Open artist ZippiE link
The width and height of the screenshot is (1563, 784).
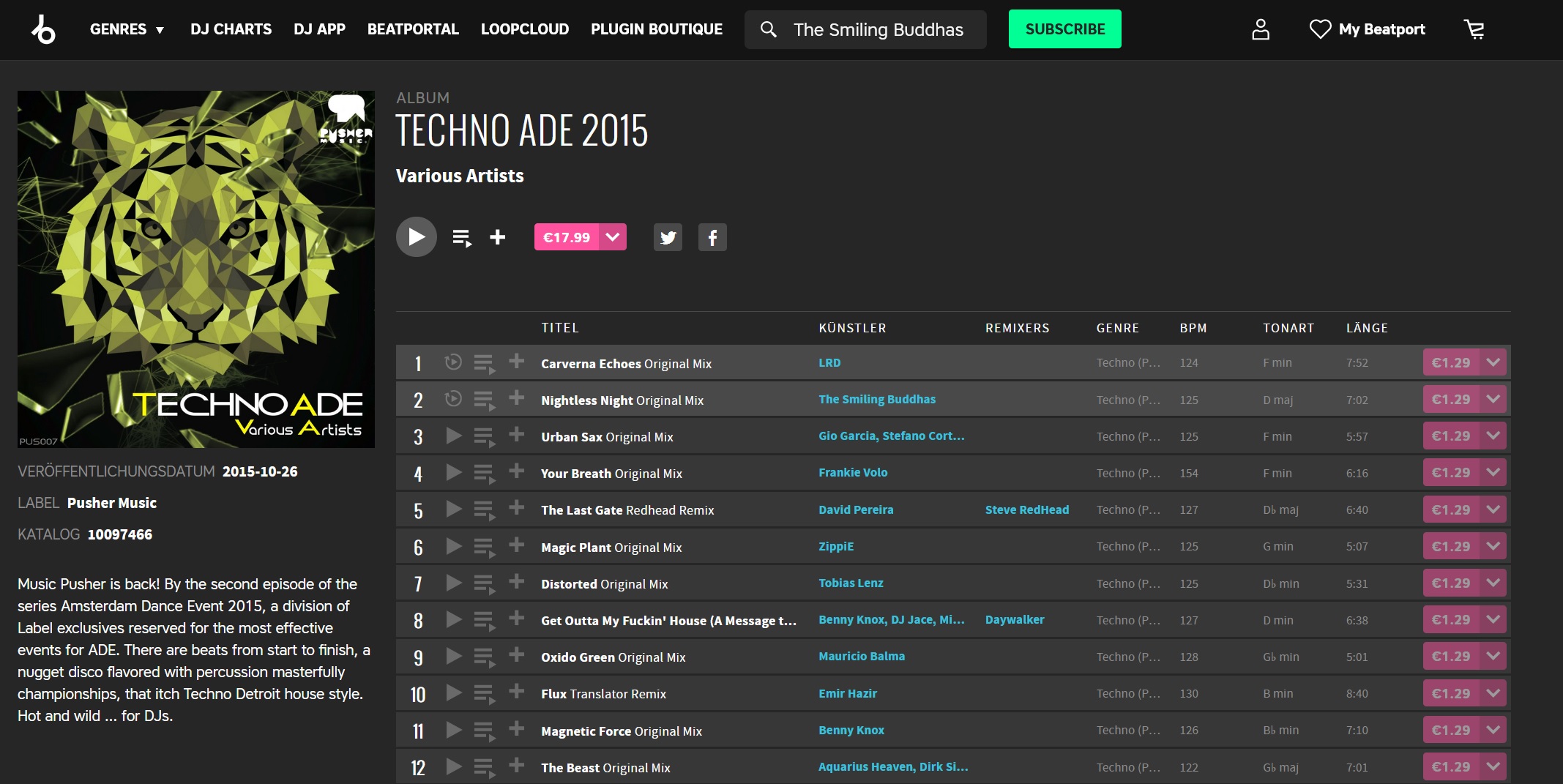(x=836, y=546)
